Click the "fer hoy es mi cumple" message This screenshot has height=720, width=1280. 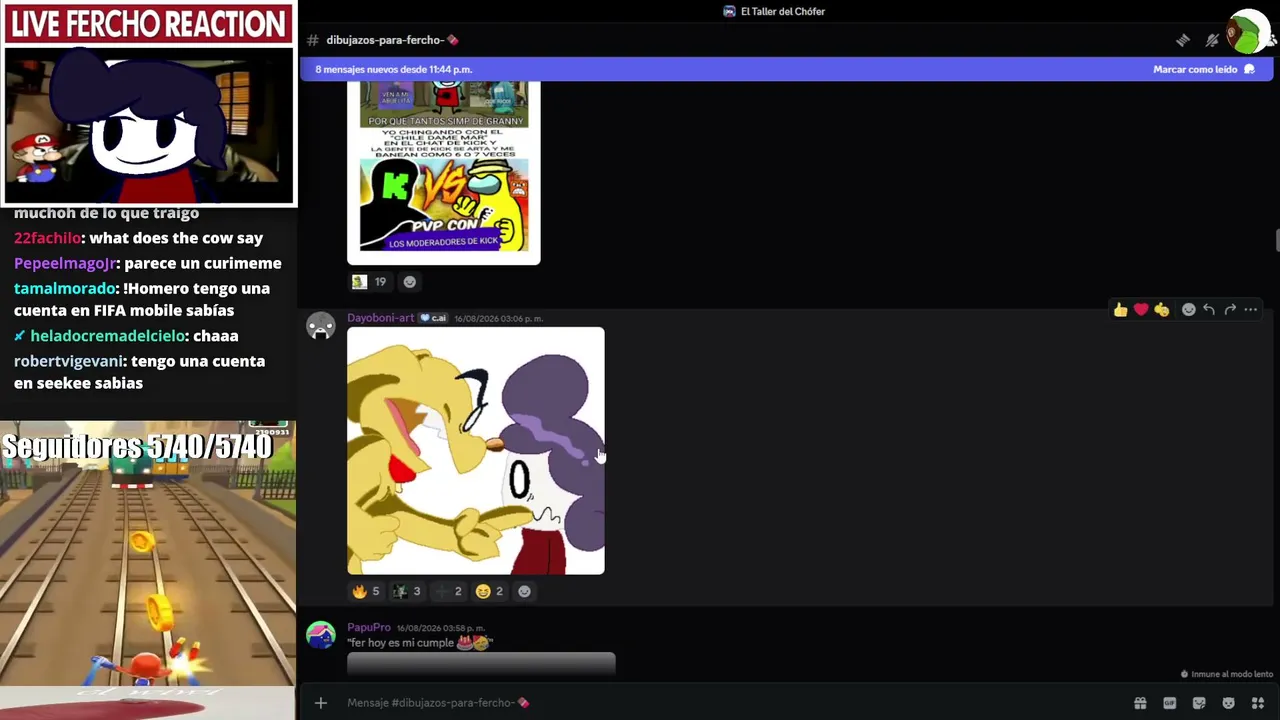coord(420,643)
